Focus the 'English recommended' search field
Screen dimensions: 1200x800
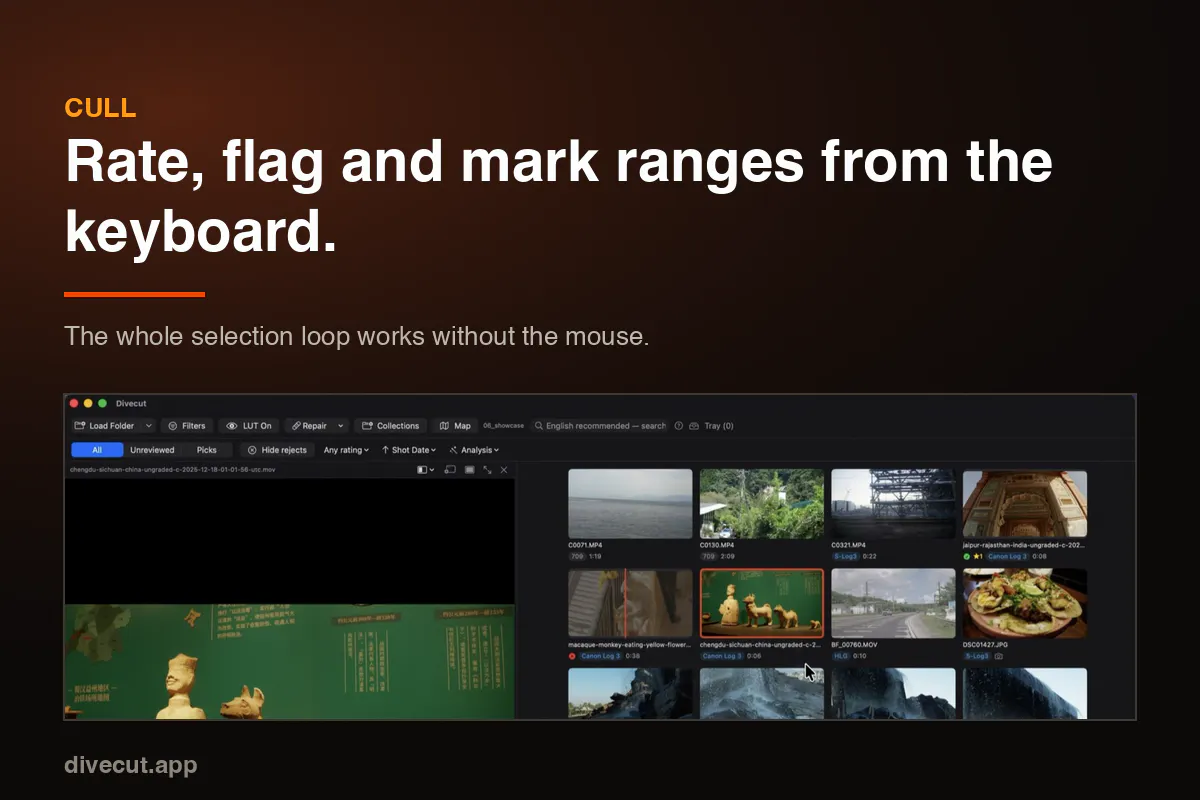coord(600,425)
